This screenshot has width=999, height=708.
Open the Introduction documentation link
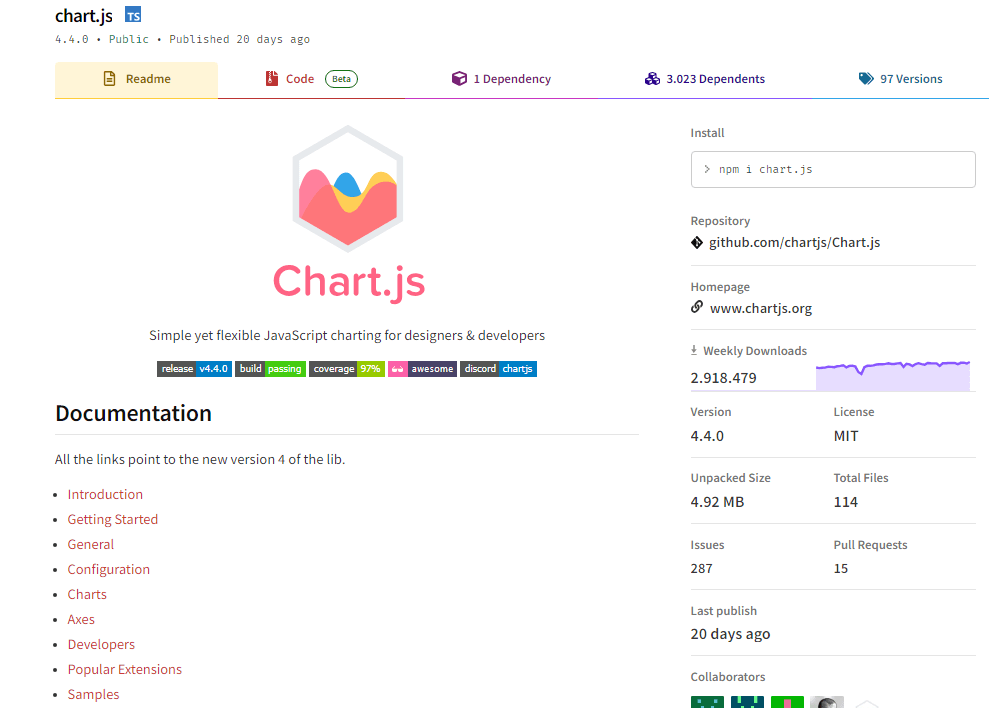(105, 495)
